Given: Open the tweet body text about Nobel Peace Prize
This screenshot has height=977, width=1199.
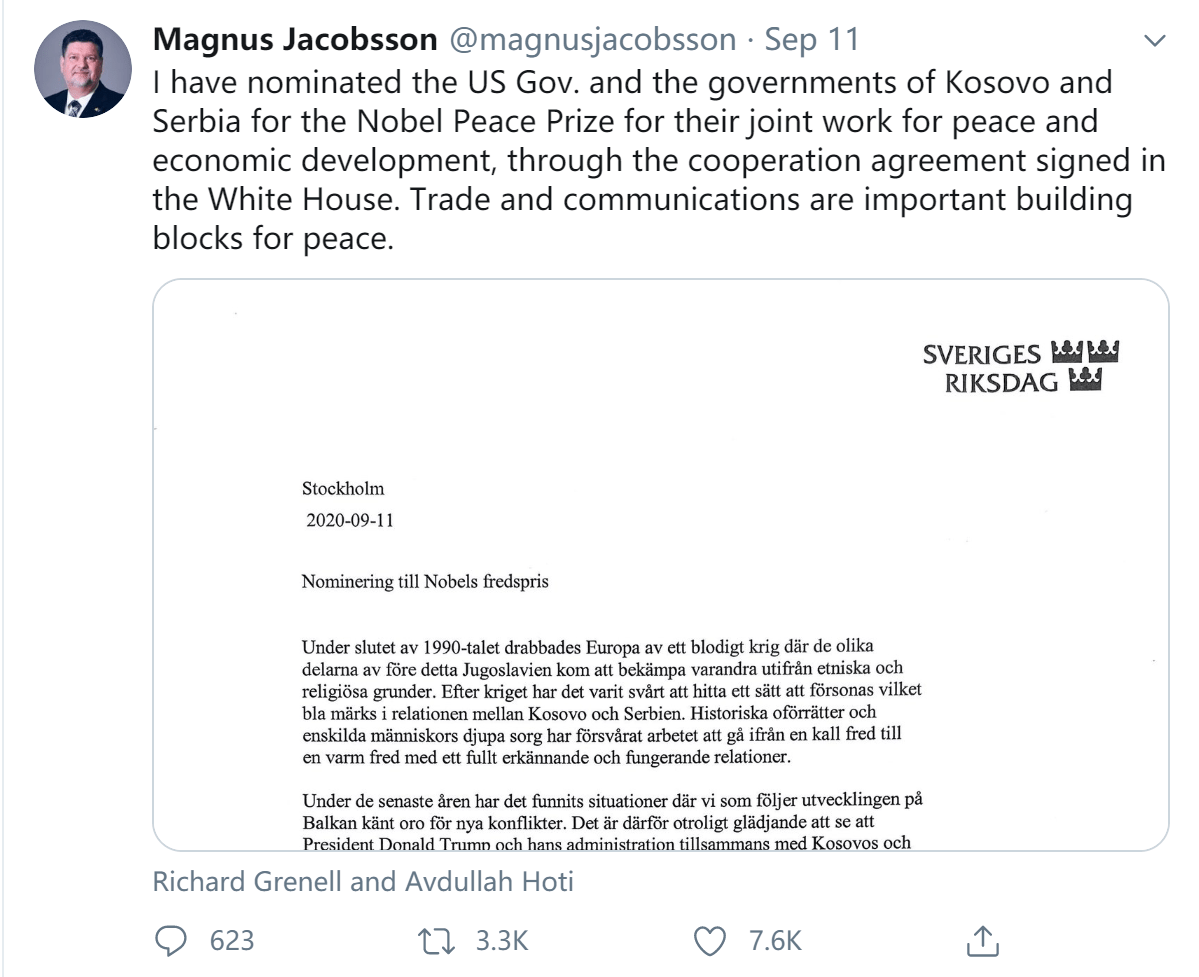Looking at the screenshot, I should pos(659,161).
